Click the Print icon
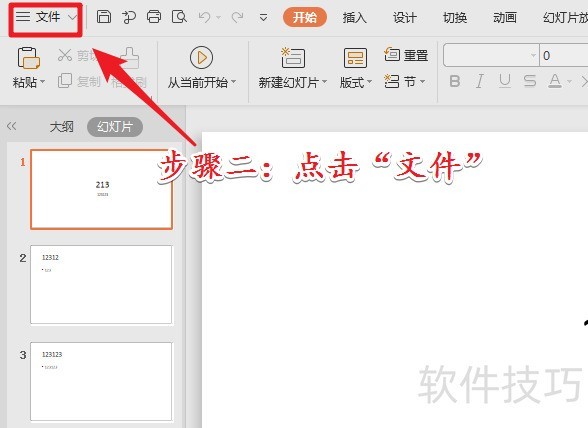This screenshot has height=428, width=588. tap(154, 17)
